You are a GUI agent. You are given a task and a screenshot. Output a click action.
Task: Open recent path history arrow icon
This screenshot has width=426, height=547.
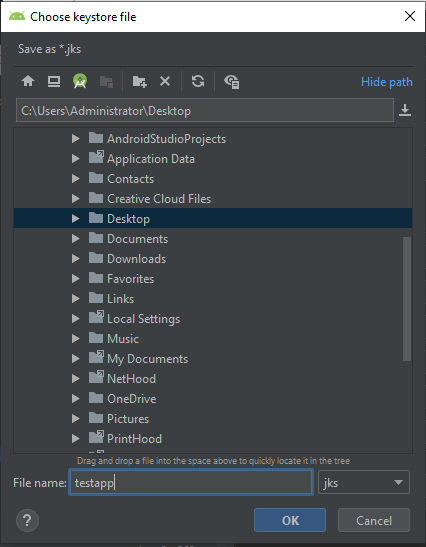pyautogui.click(x=405, y=110)
